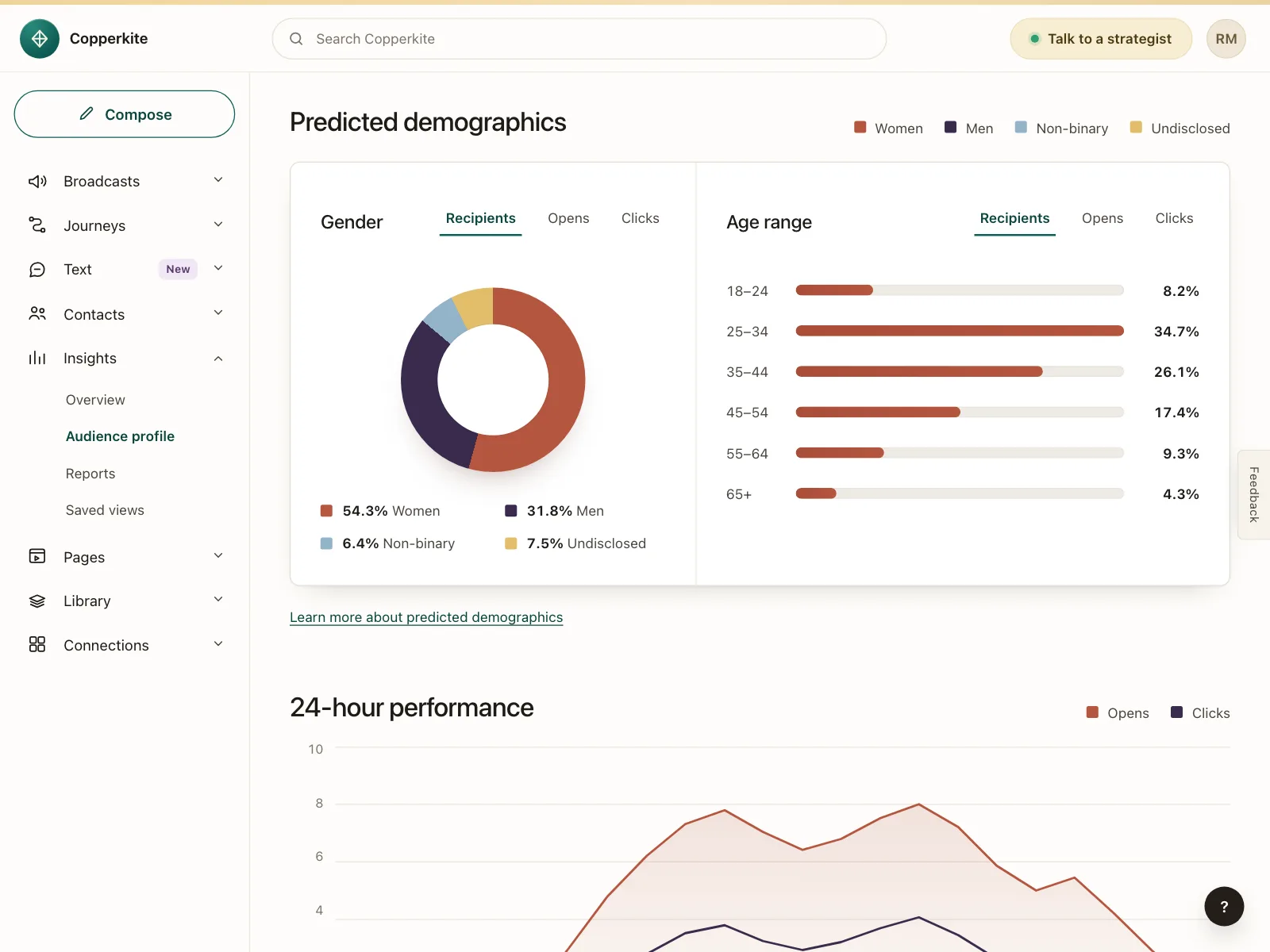1270x952 pixels.
Task: Click the Search Copperkite input field
Action: pos(579,39)
